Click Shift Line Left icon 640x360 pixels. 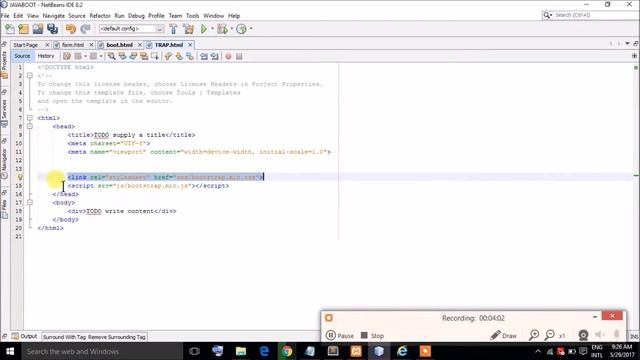click(x=204, y=56)
